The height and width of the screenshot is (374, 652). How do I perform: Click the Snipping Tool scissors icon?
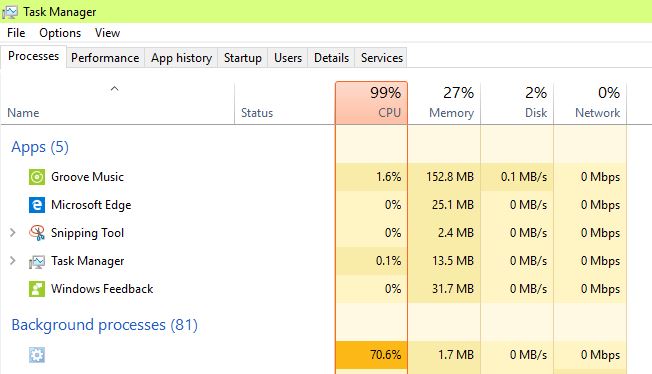point(37,233)
